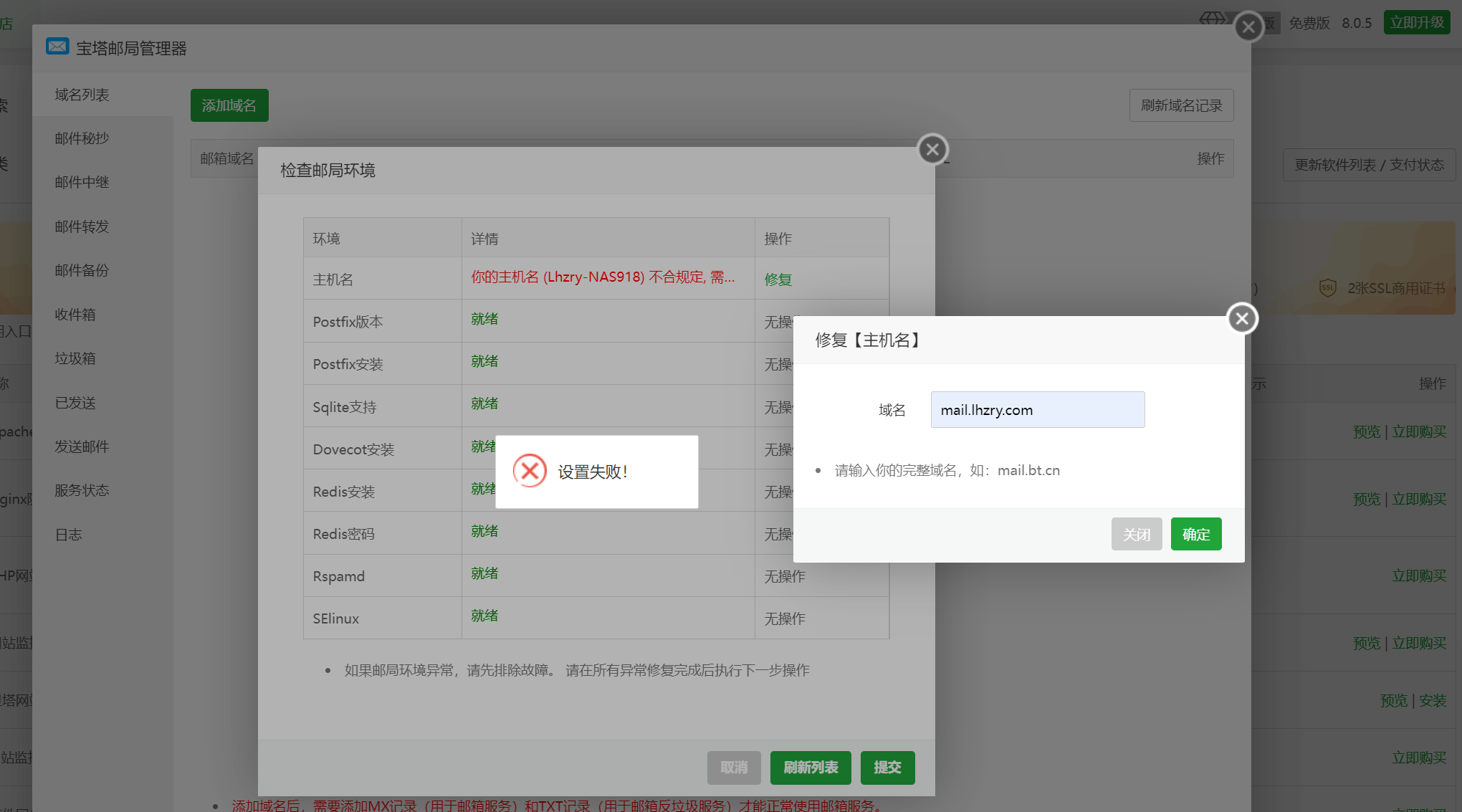Click the SElinux row label
Screen dimensions: 1462x812
pos(335,618)
